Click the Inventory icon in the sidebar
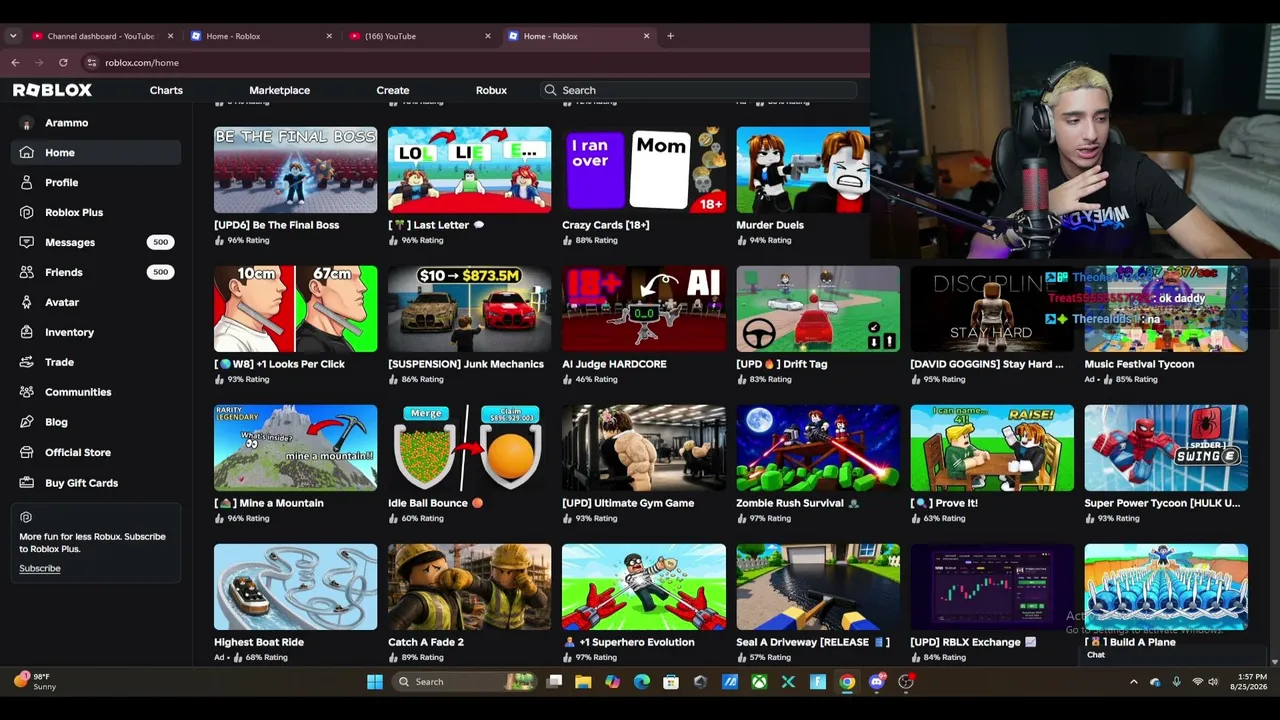Viewport: 1280px width, 720px height. 26,332
